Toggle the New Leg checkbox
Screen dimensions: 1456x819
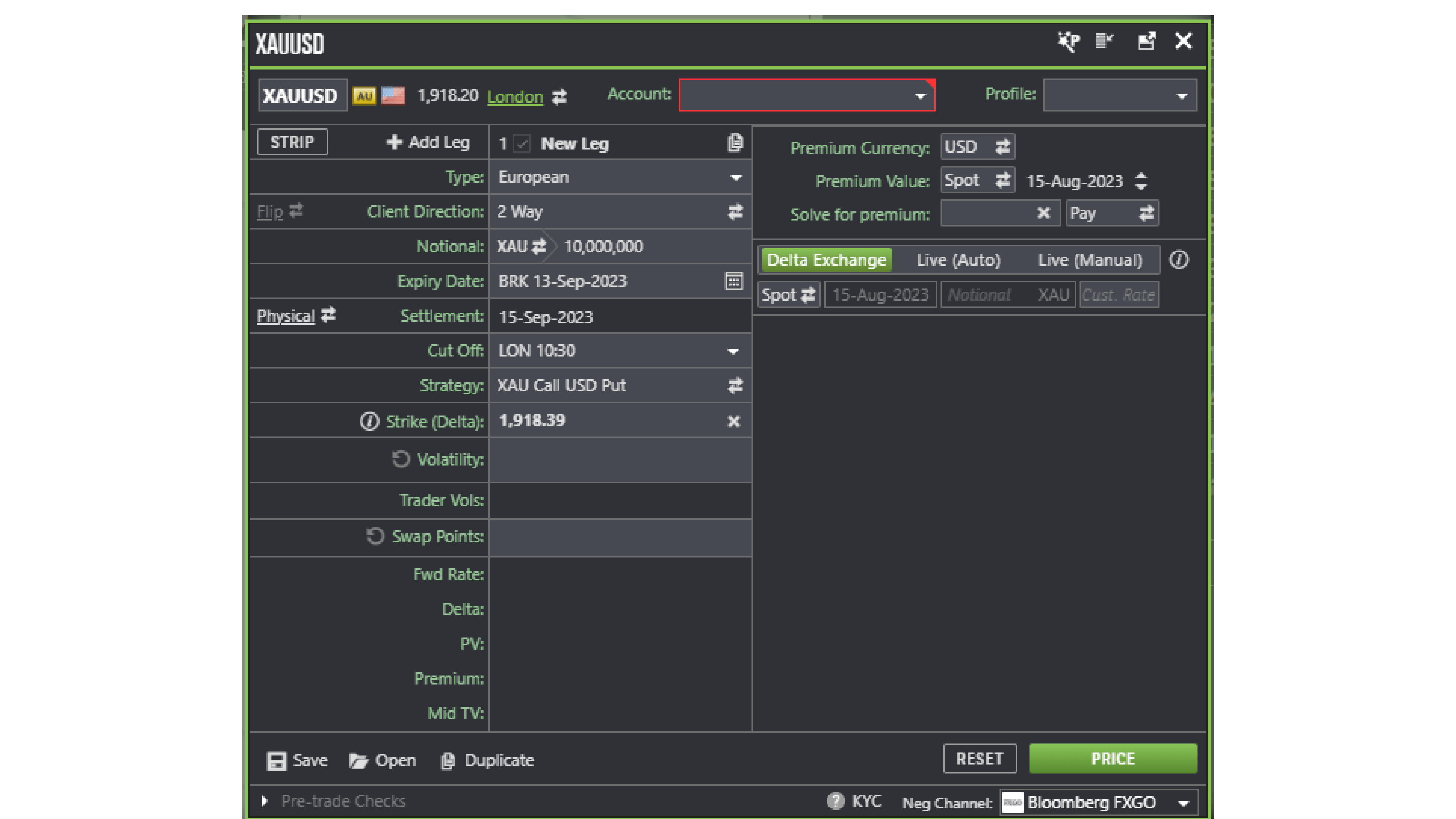(x=522, y=143)
